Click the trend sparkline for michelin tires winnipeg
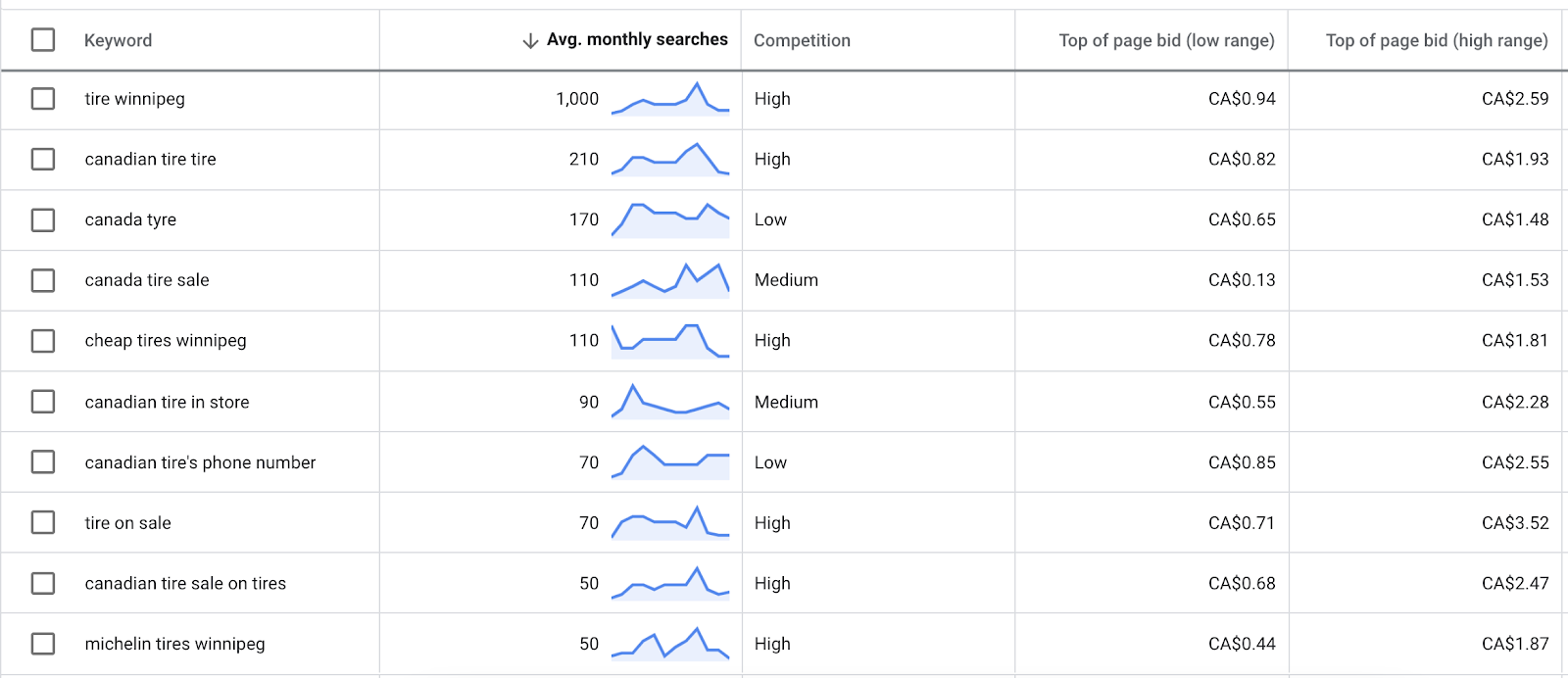This screenshot has width=1568, height=678. (x=670, y=644)
